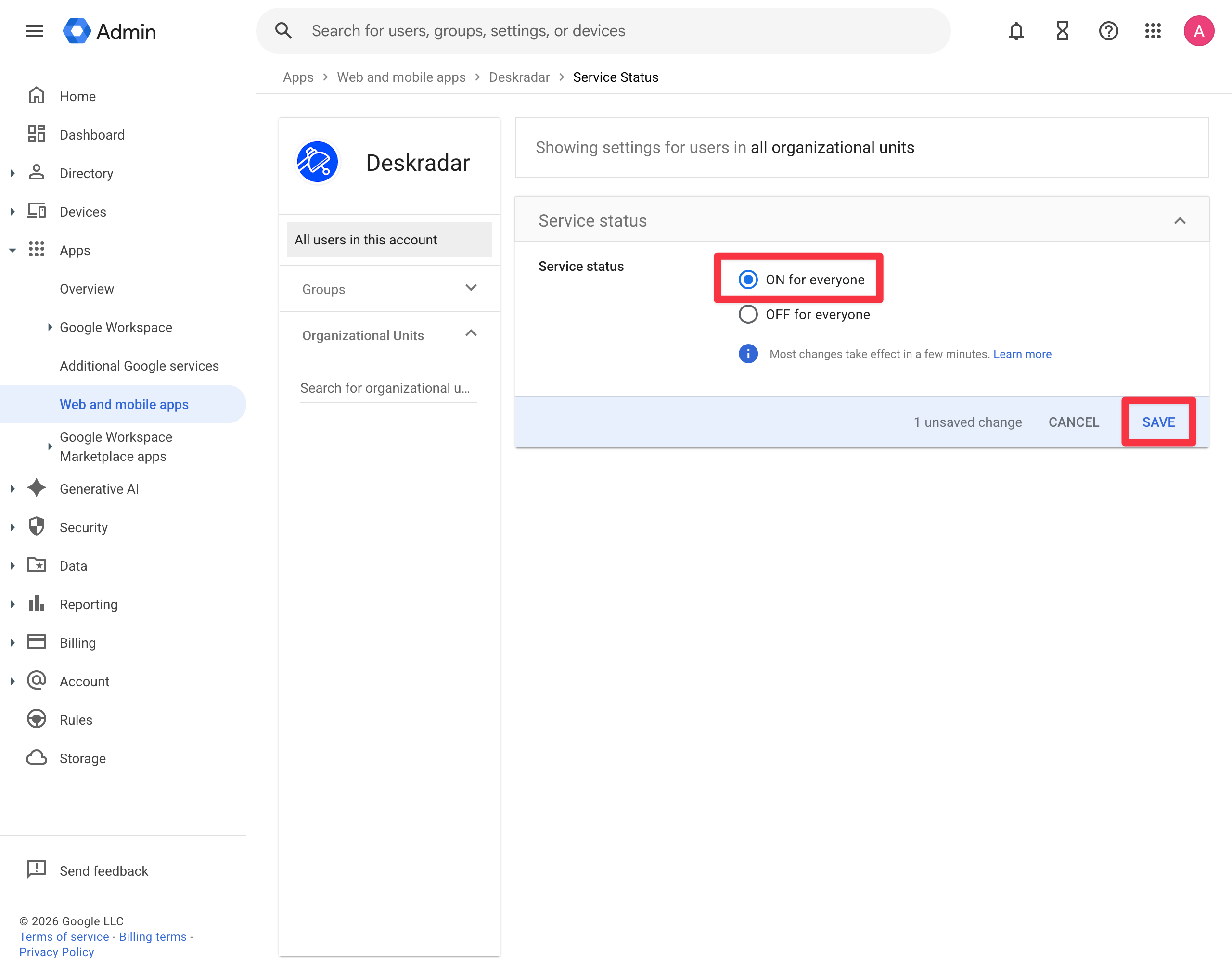This screenshot has width=1232, height=971.
Task: Click the info icon beside changes note
Action: coord(748,354)
